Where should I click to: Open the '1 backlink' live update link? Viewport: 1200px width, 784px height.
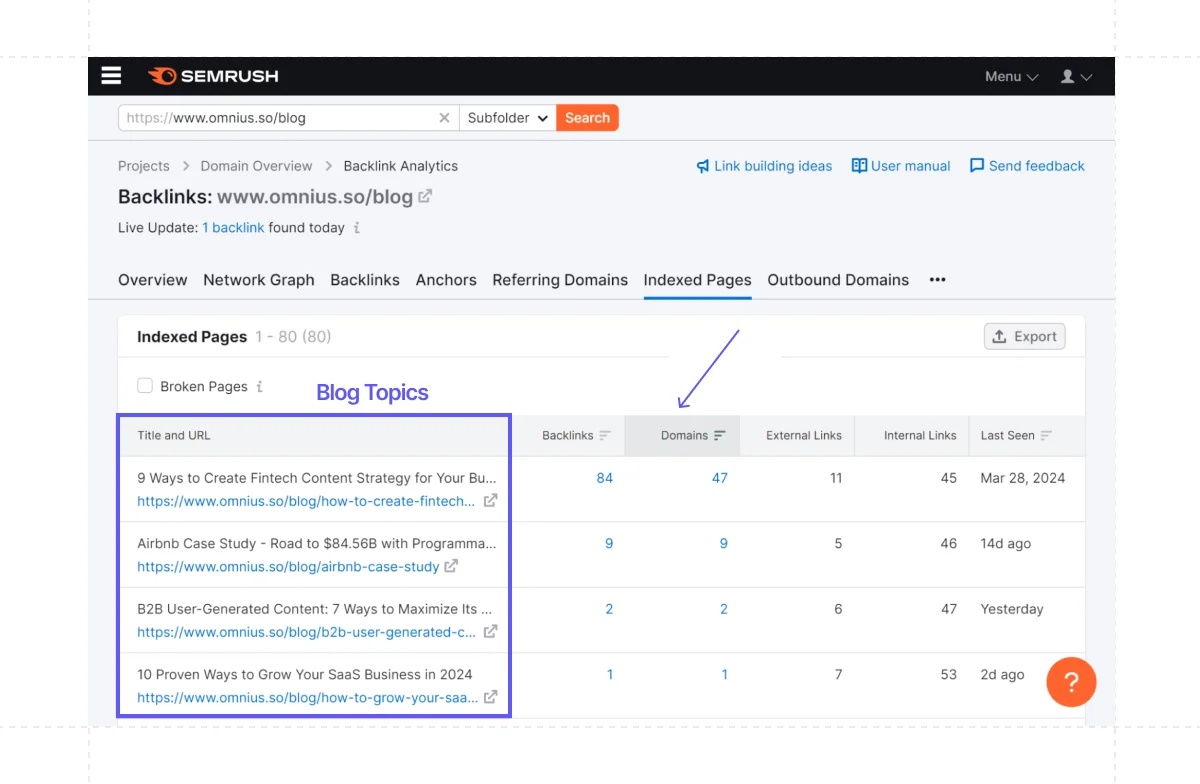(x=233, y=227)
